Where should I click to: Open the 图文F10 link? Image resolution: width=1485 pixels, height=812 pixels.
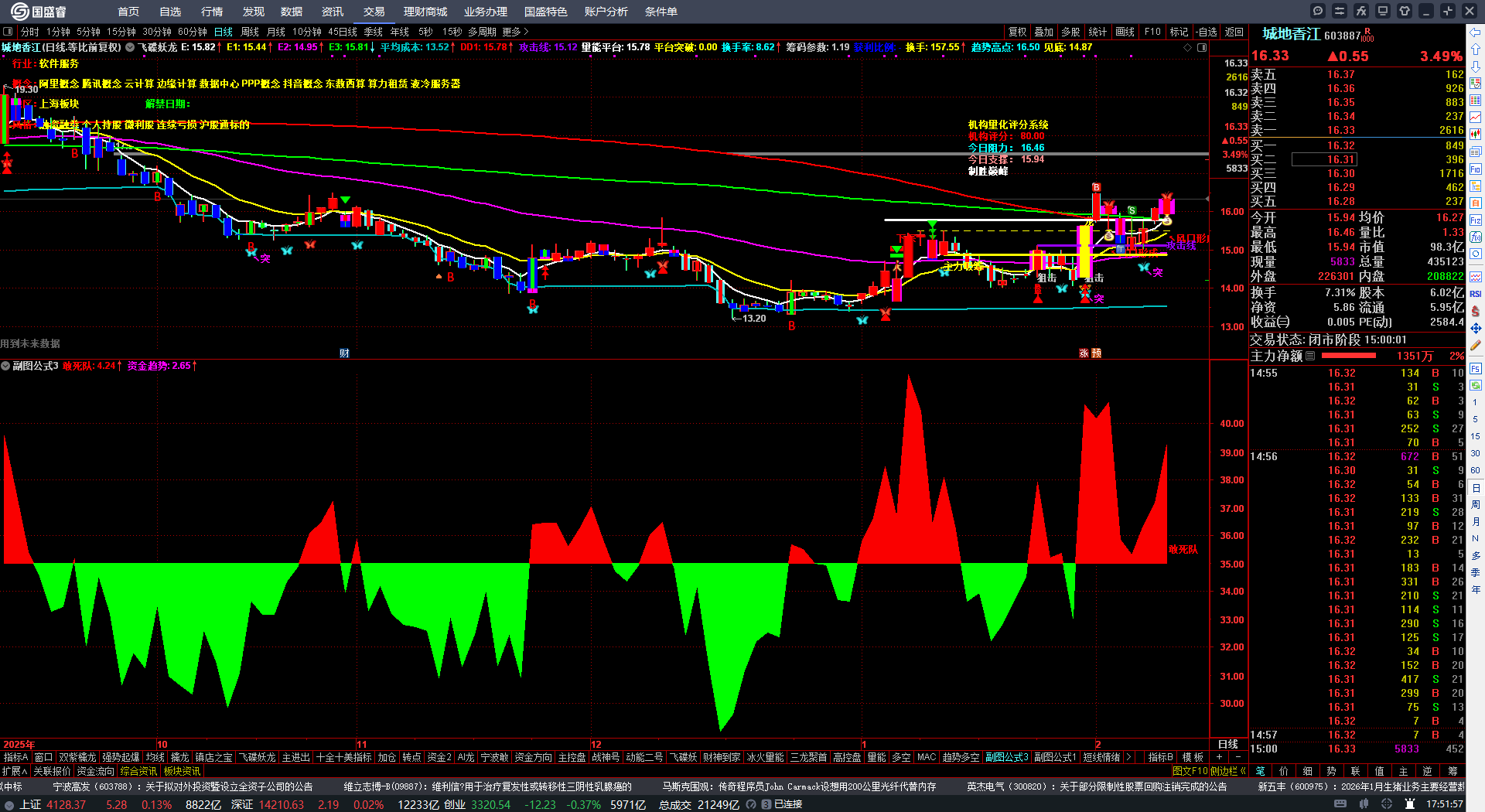[x=1190, y=771]
